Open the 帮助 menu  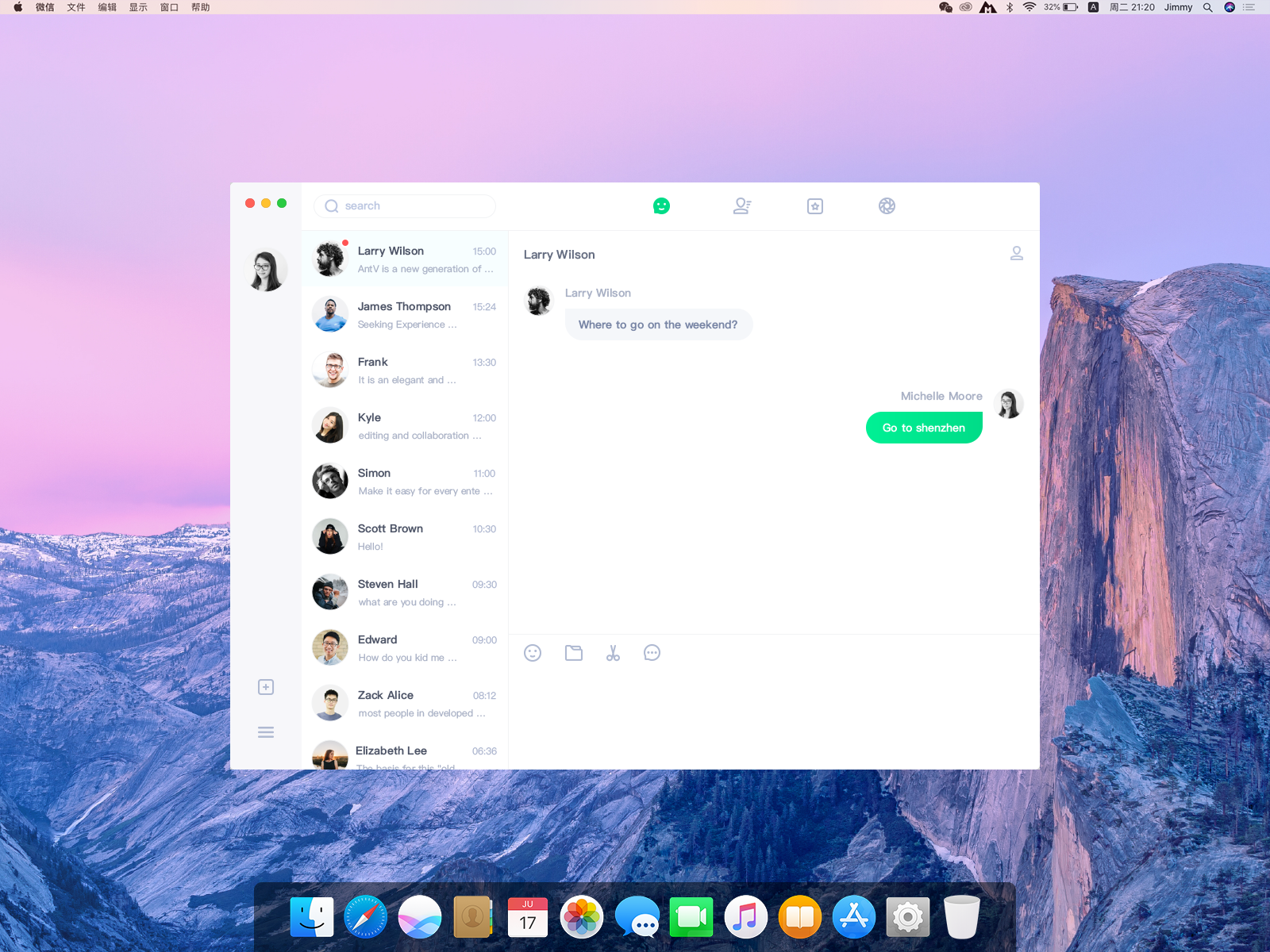[201, 7]
